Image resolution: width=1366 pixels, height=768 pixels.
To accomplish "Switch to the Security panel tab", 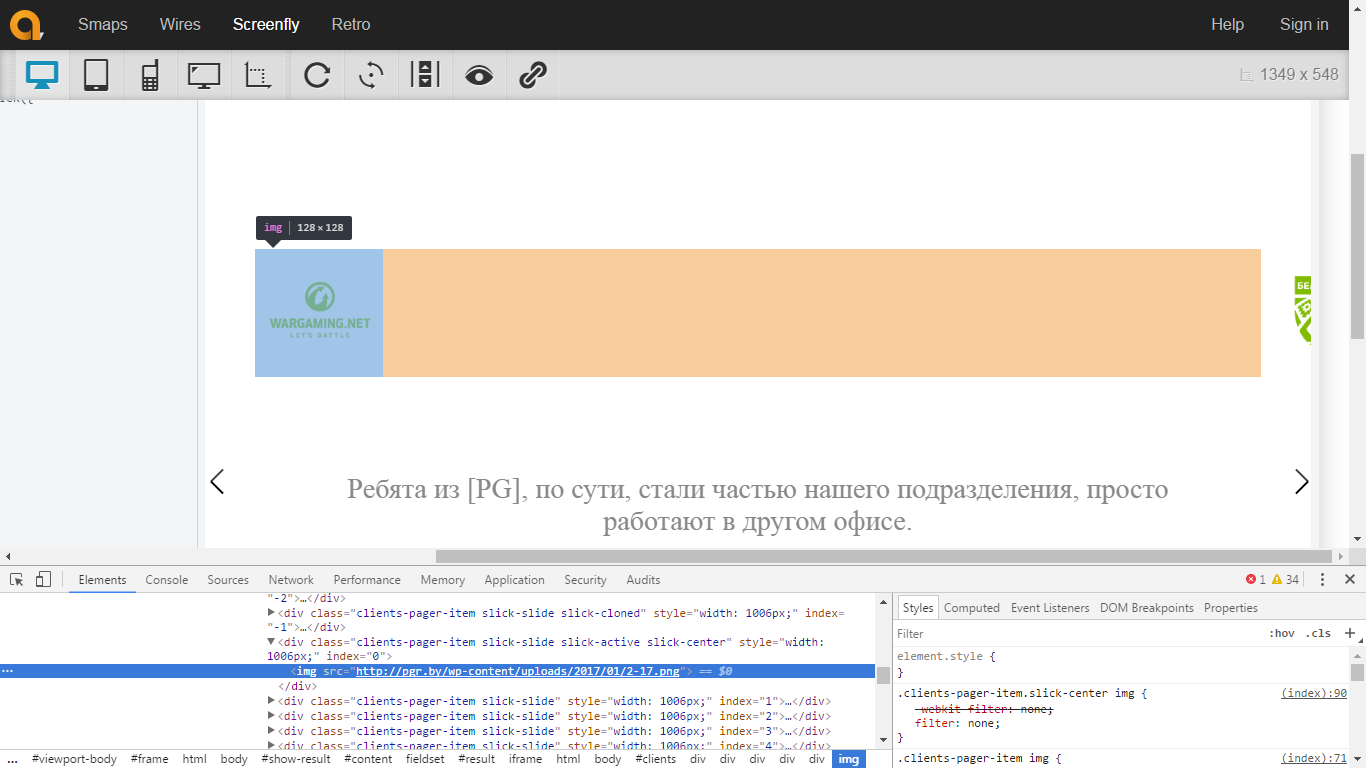I will tap(585, 580).
